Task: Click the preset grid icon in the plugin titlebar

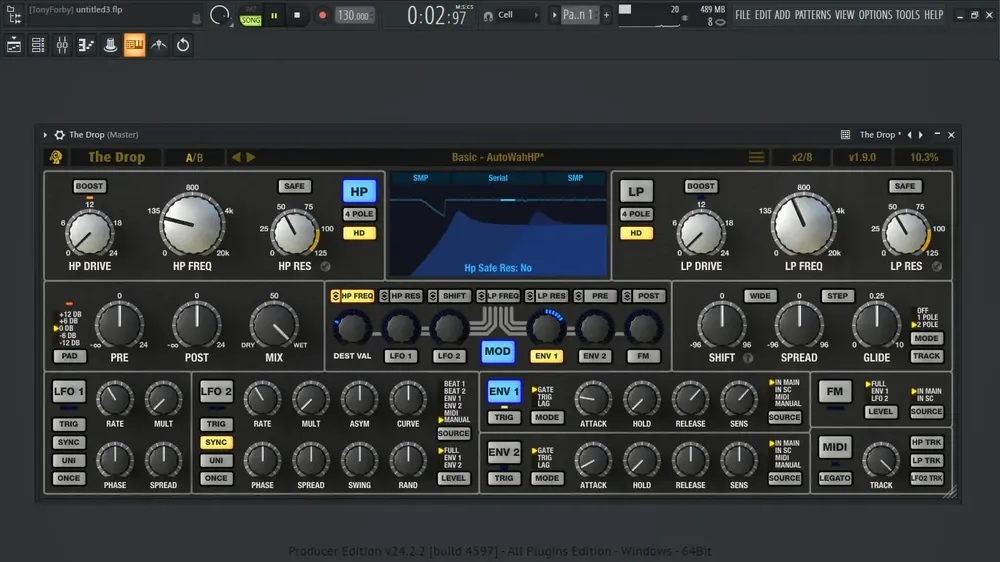Action: point(845,135)
